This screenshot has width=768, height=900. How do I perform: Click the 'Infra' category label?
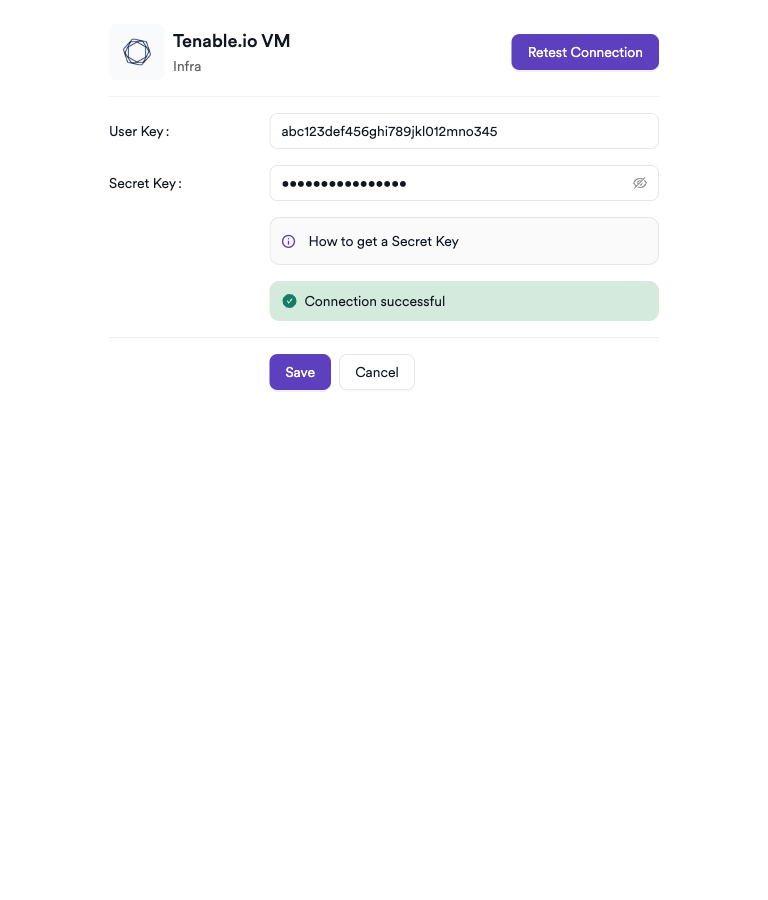[187, 67]
